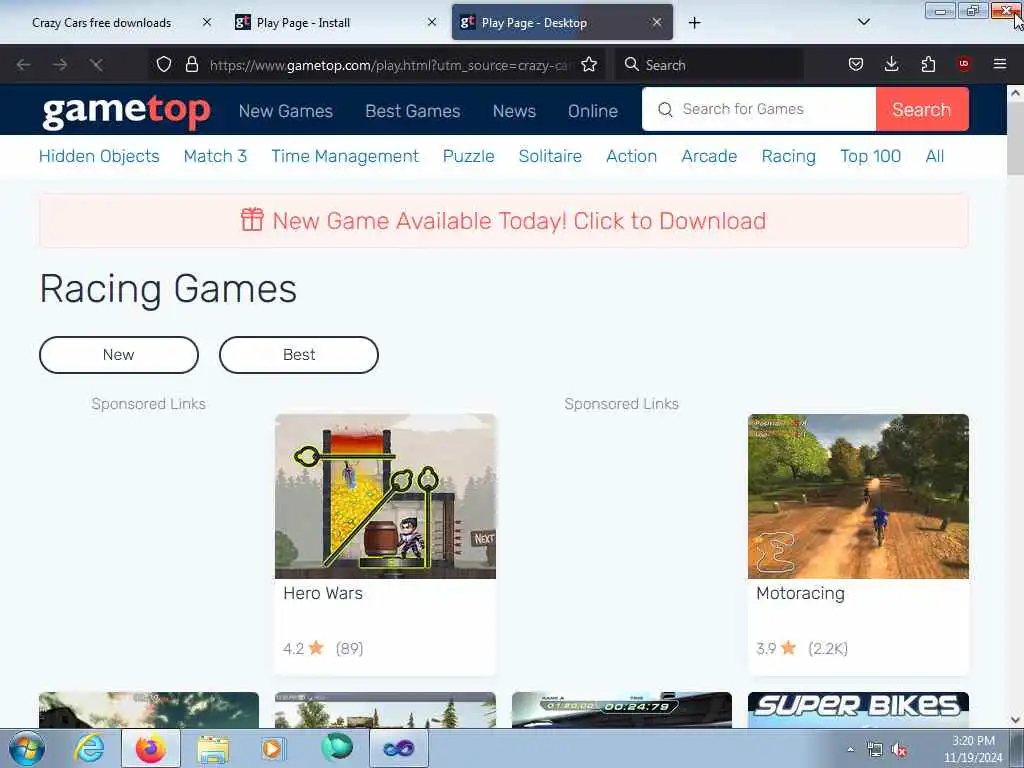Screen dimensions: 1024x768
Task: Open the Online navigation link
Action: pos(593,111)
